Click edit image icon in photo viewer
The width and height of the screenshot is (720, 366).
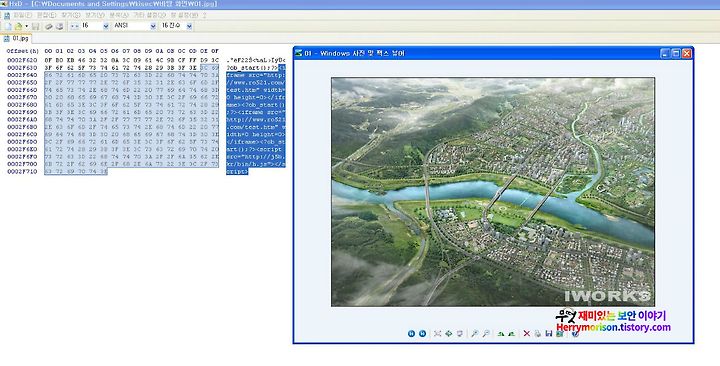[x=559, y=333]
